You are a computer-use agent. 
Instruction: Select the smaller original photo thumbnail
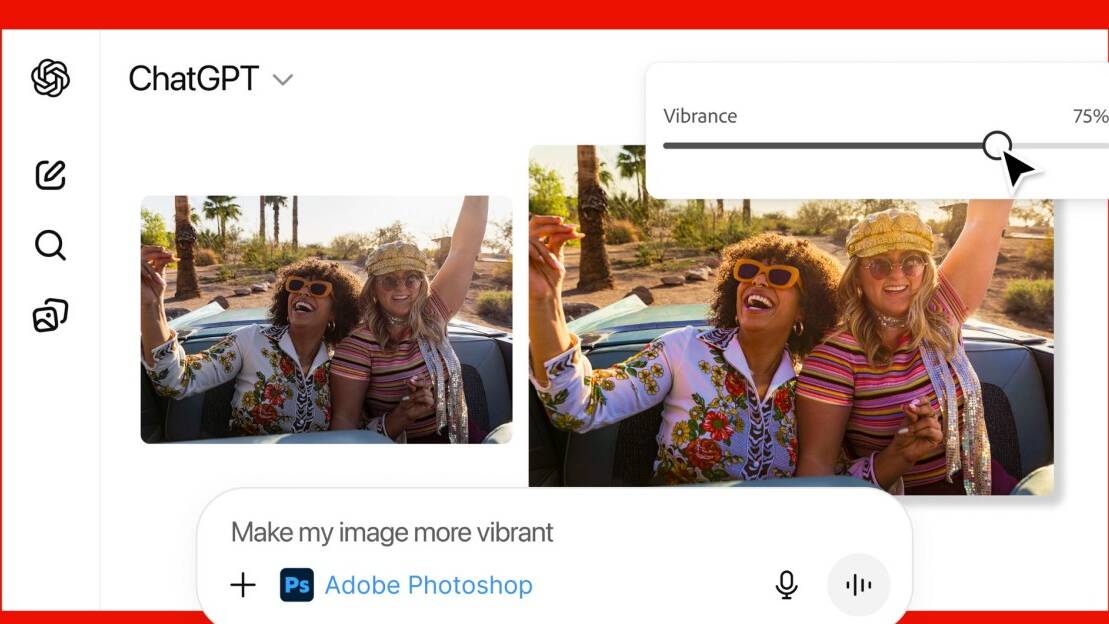[x=326, y=319]
